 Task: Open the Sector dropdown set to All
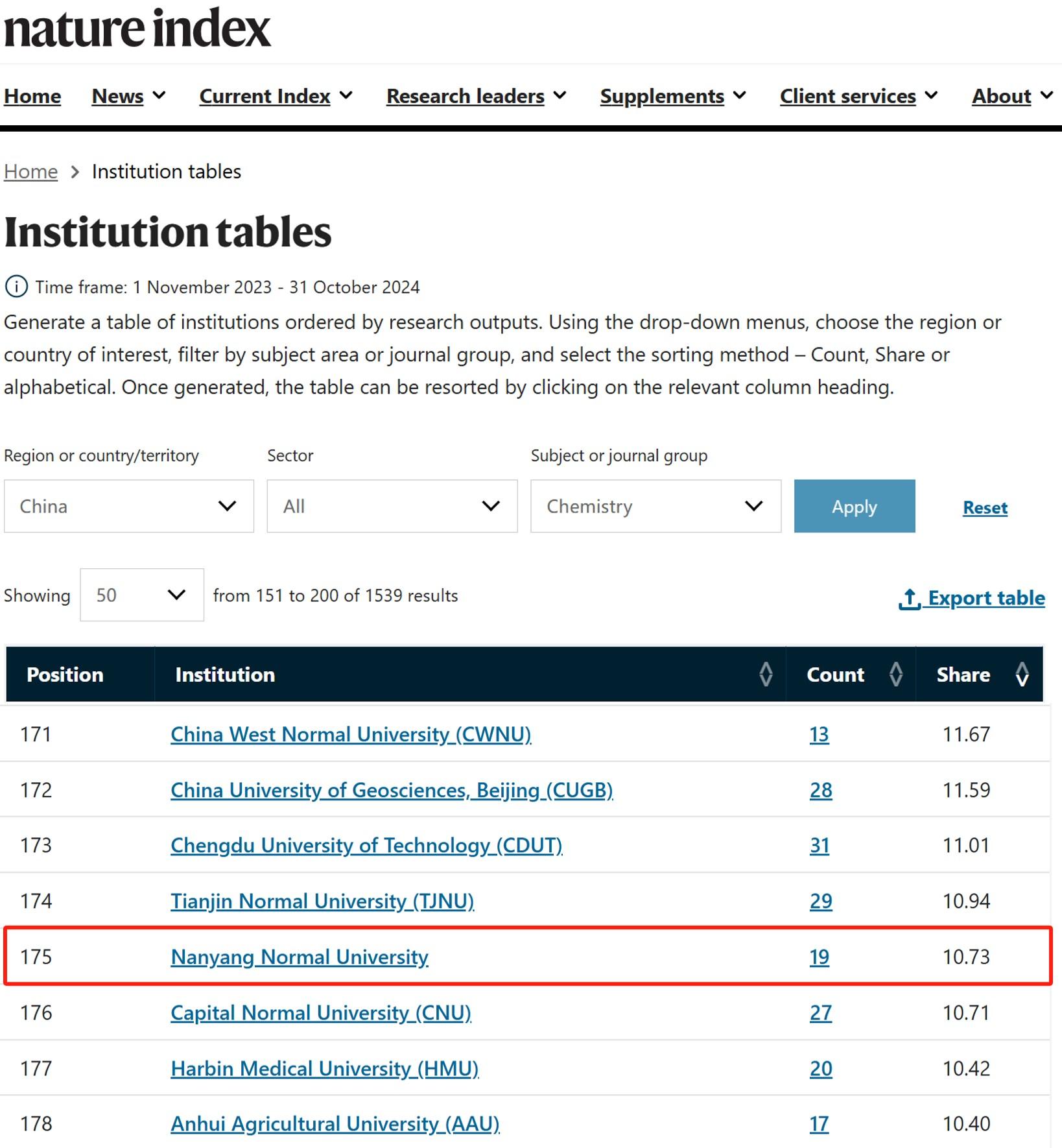tap(392, 506)
